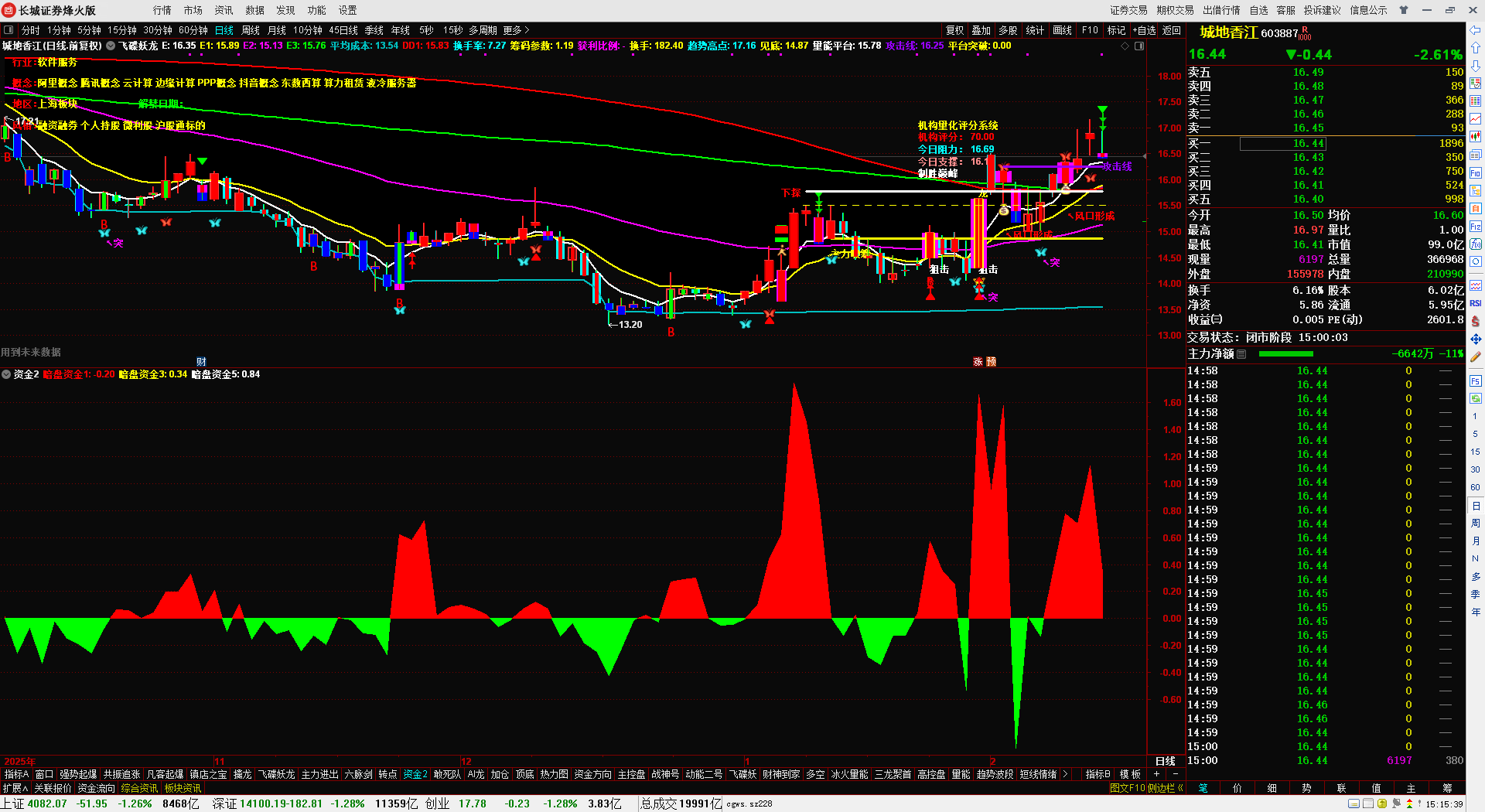Switch sidebar period to 5 minutes
The image size is (1485, 812).
click(1475, 434)
